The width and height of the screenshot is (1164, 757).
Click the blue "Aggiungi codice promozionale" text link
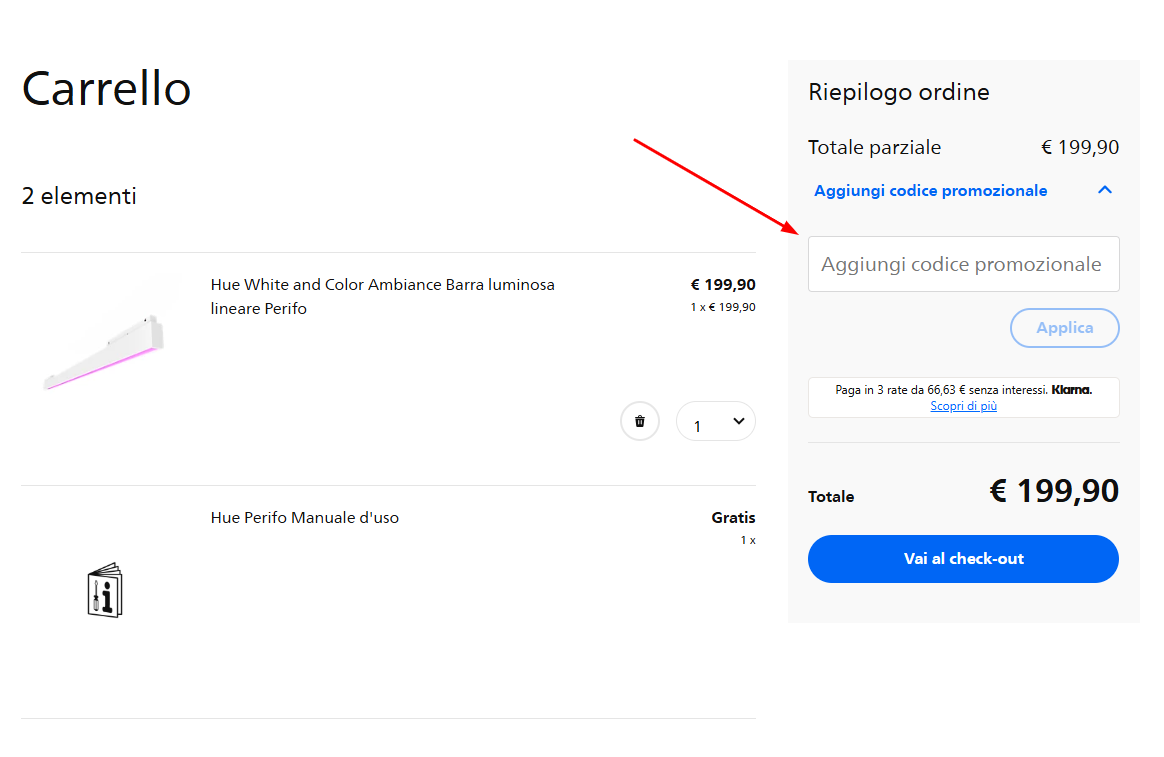point(929,189)
